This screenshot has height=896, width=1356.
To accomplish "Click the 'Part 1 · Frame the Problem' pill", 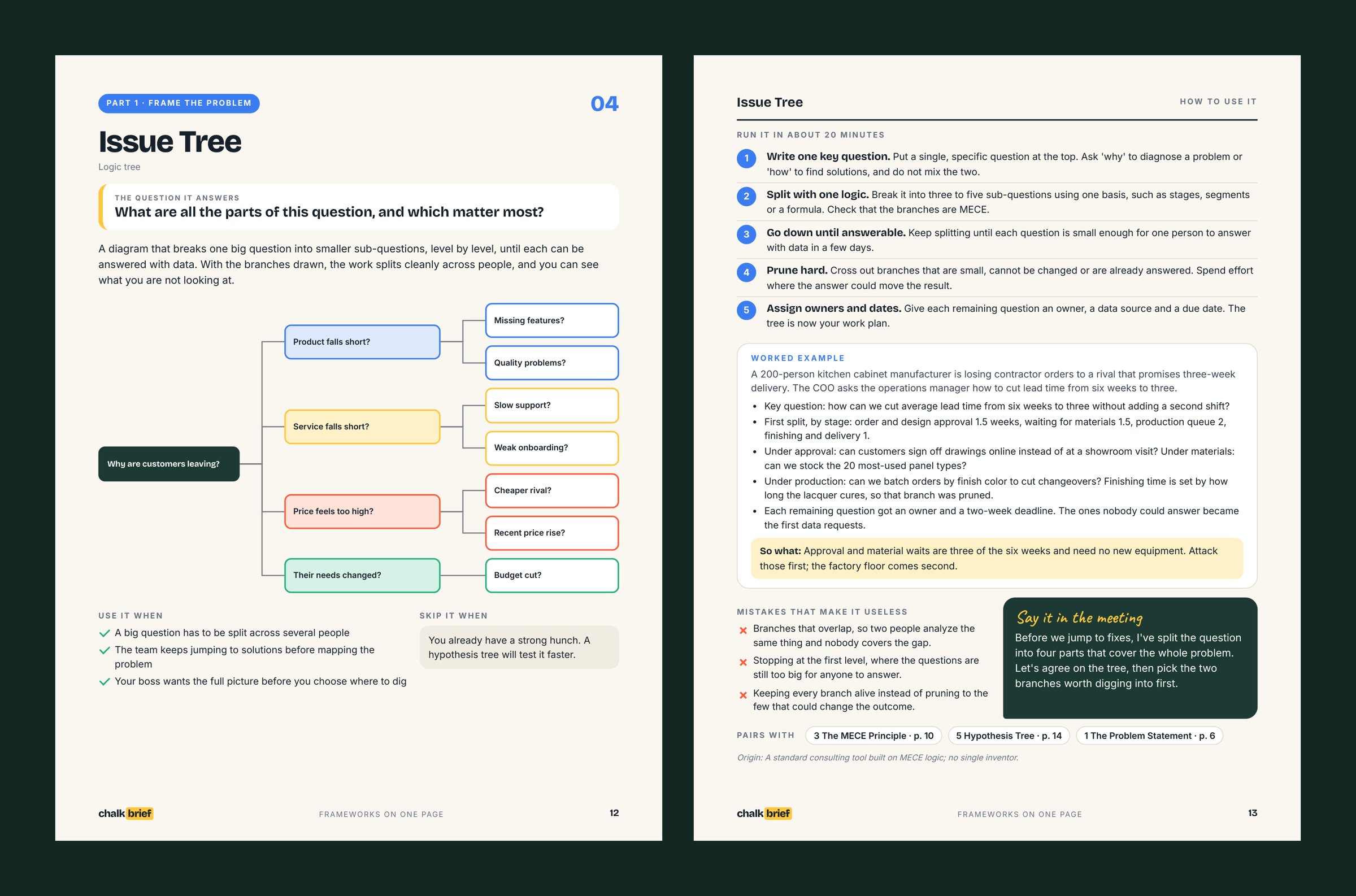I will (x=179, y=103).
